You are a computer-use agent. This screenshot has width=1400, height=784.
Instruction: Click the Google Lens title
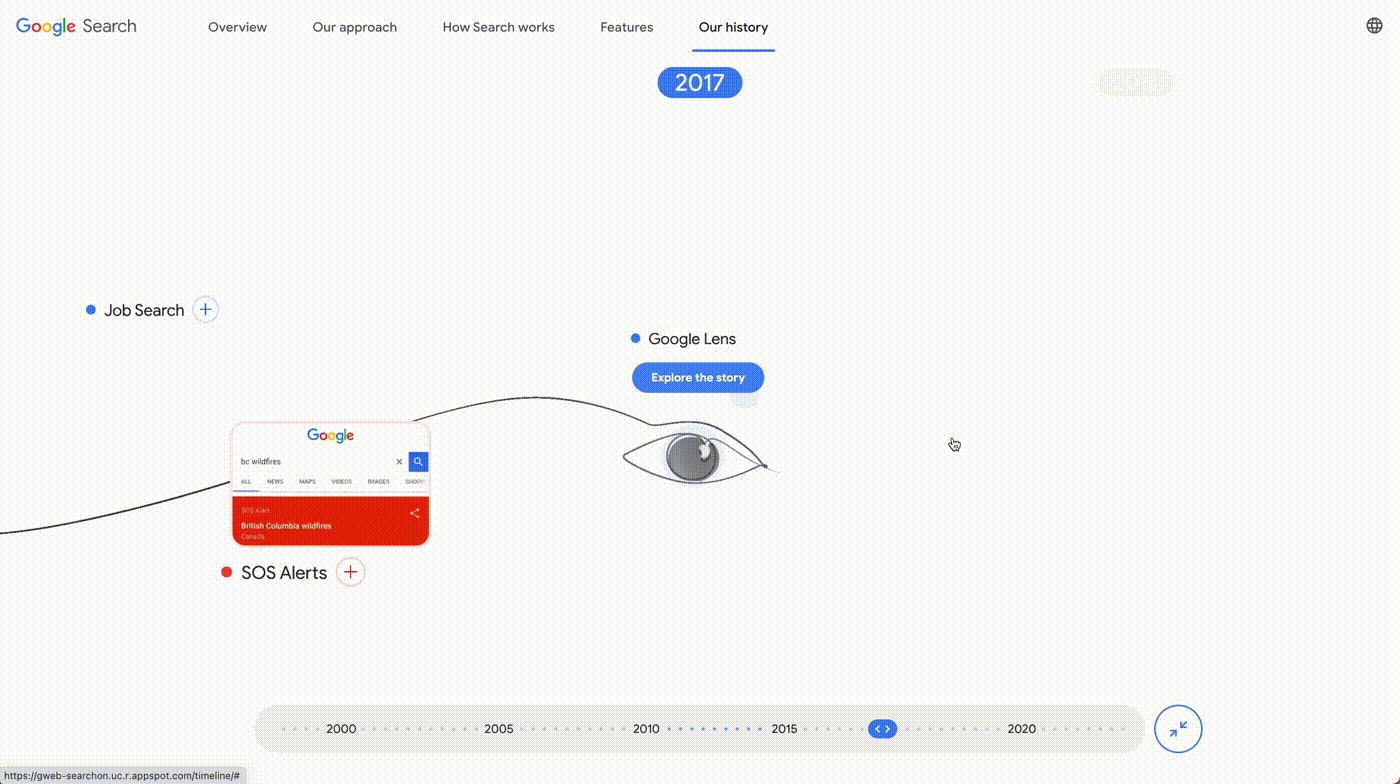692,339
